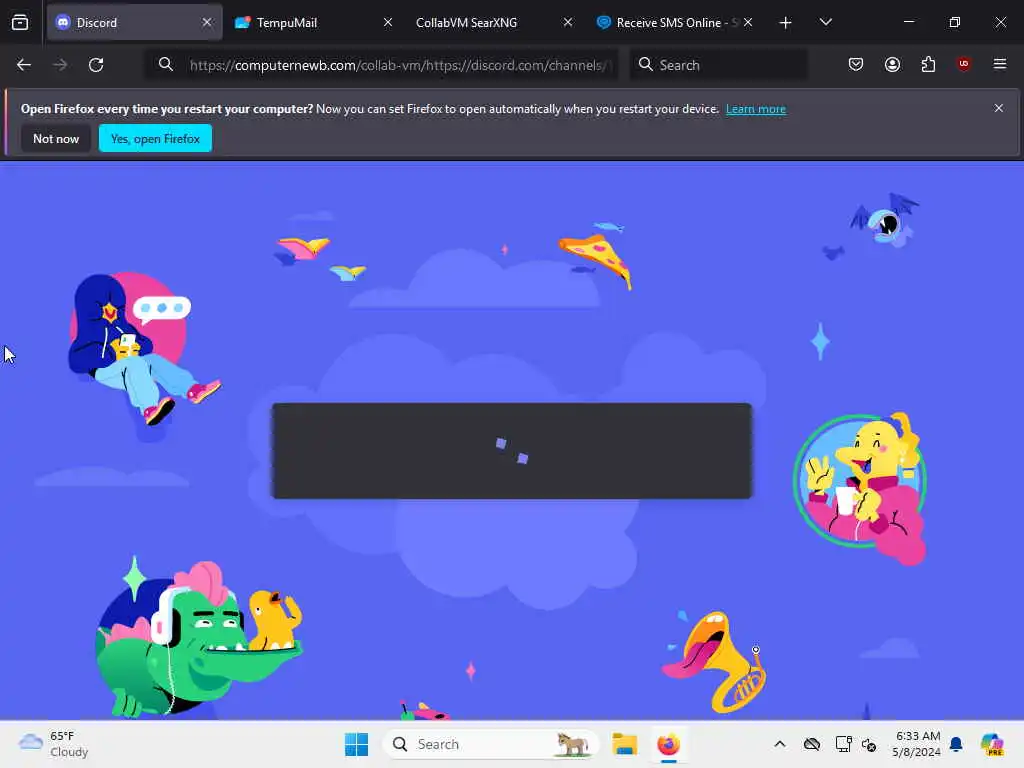
Task: Click the Not now button
Action: tap(56, 138)
